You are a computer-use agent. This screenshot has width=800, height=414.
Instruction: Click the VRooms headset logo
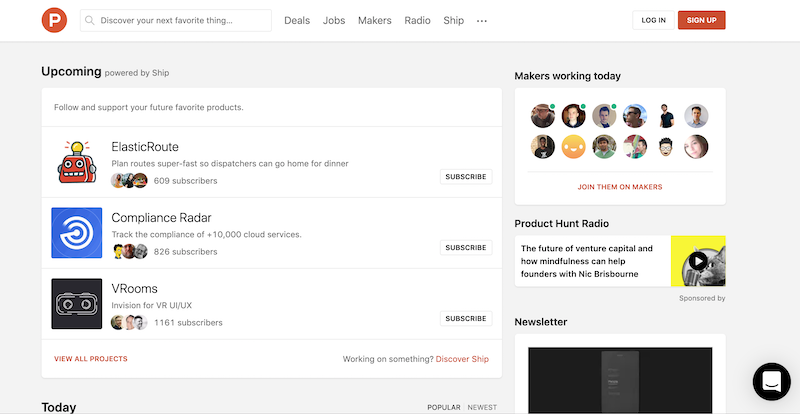[x=77, y=304]
